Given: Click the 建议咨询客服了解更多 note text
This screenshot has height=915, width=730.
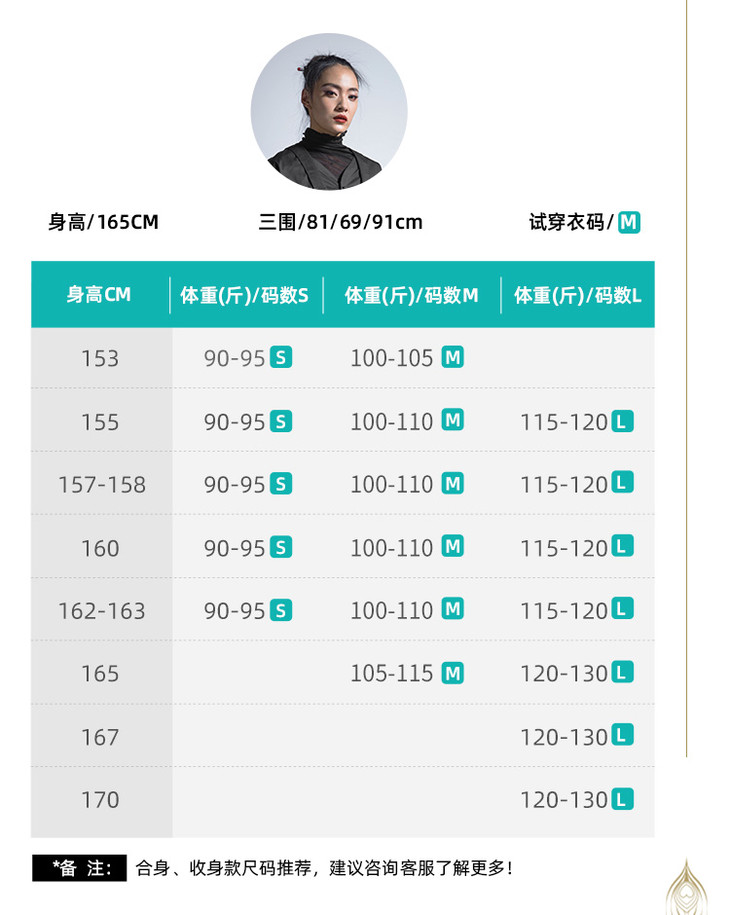Looking at the screenshot, I should click(x=420, y=868).
